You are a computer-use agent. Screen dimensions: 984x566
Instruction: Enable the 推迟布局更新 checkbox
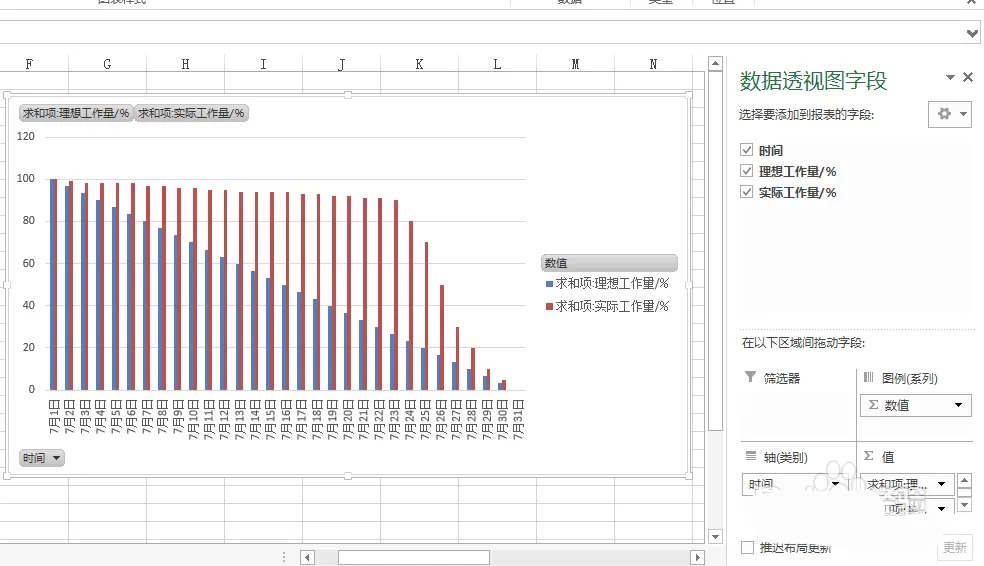[x=747, y=547]
